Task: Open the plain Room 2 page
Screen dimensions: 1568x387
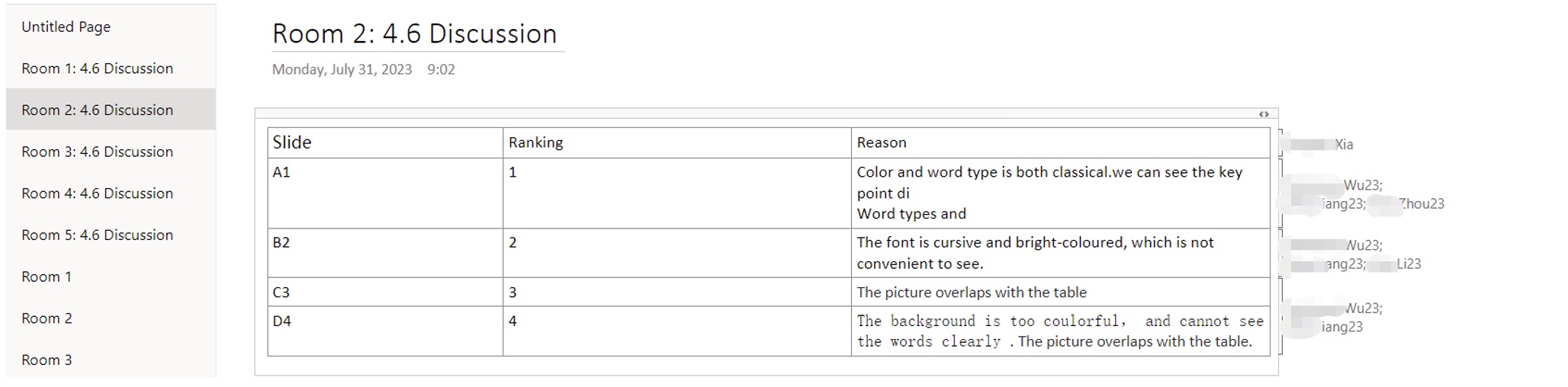Action: (x=111, y=318)
